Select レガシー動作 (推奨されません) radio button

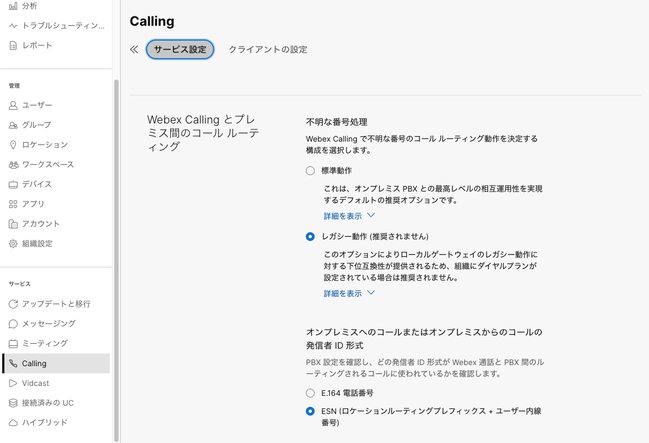coord(310,236)
